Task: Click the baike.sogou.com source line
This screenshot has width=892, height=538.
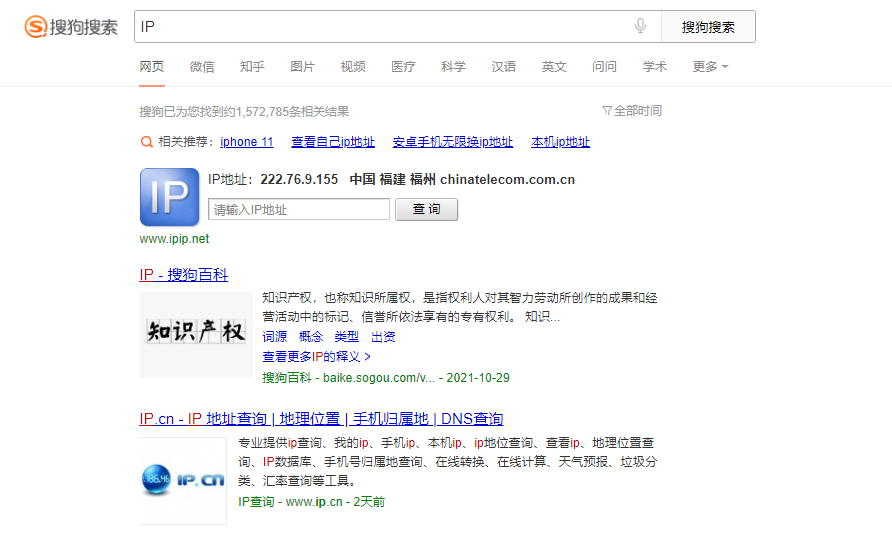Action: point(386,378)
